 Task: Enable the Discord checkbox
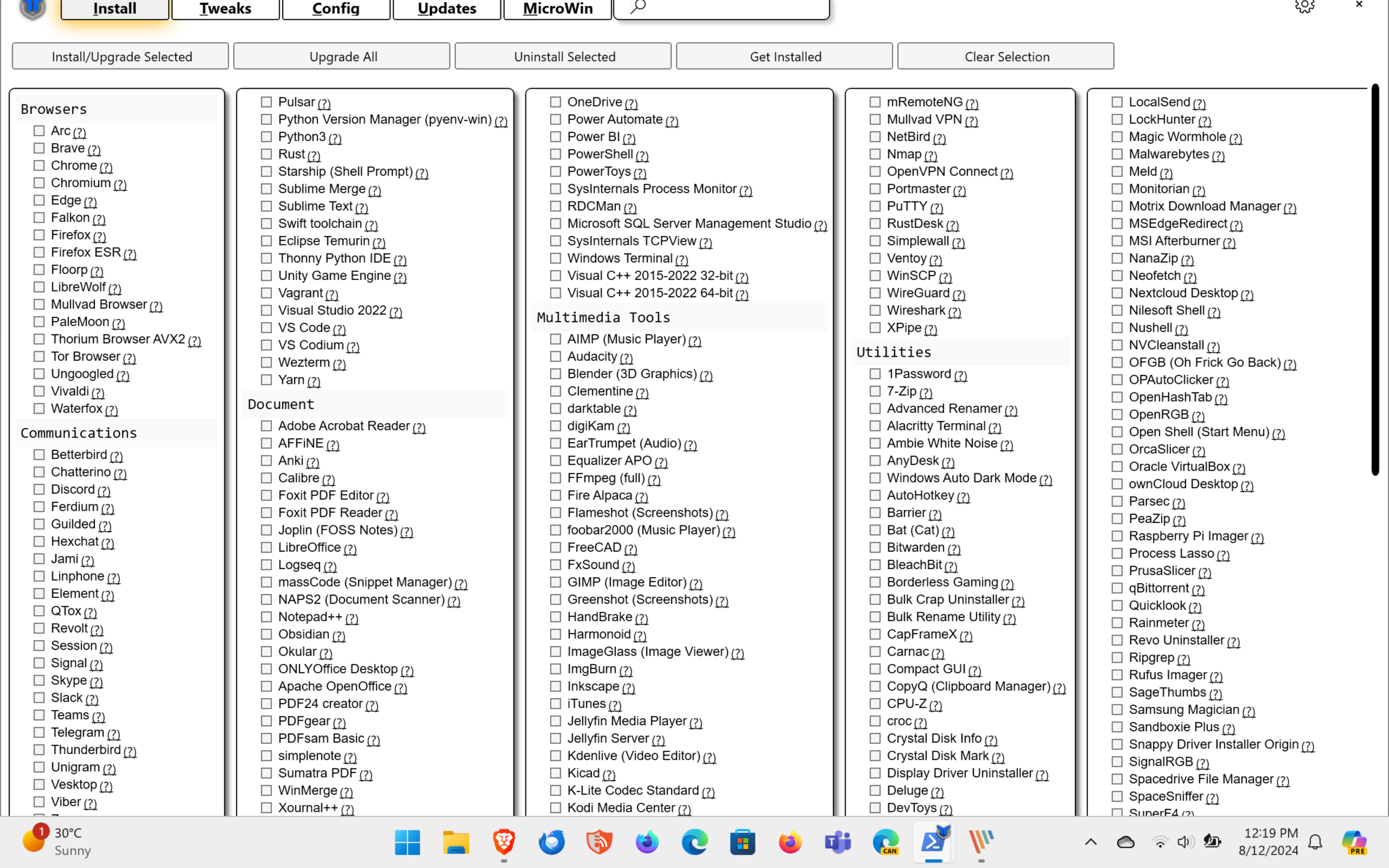click(39, 489)
